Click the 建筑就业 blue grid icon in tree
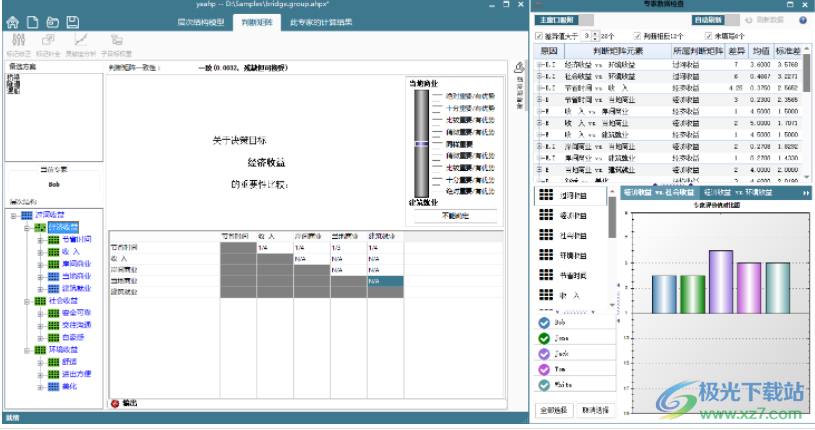The image size is (815, 430). click(54, 289)
